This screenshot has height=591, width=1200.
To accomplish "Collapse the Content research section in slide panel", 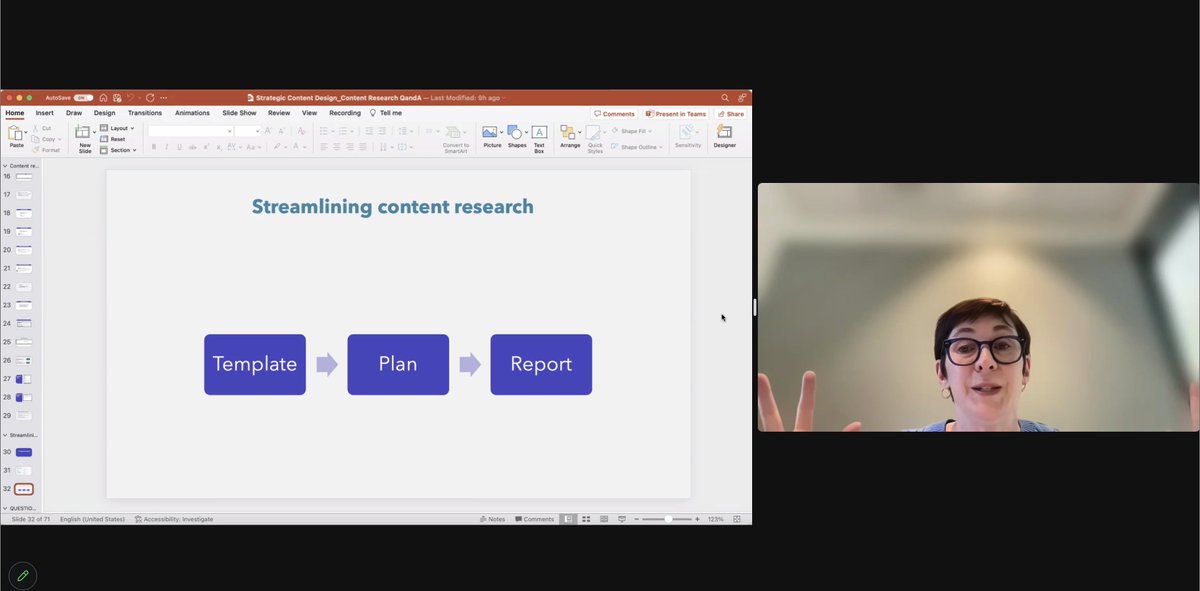I will pos(4,166).
